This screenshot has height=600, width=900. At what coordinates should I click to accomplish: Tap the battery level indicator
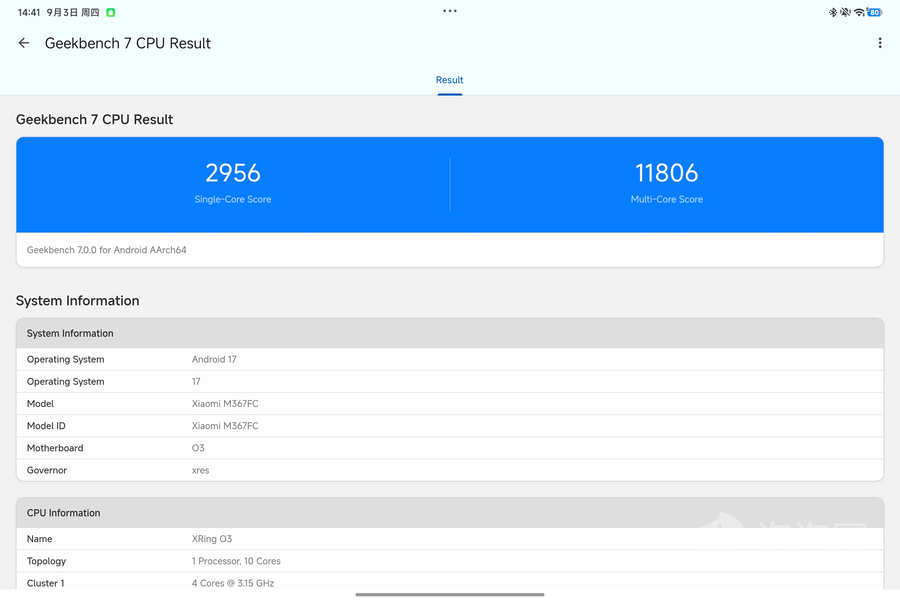point(875,12)
